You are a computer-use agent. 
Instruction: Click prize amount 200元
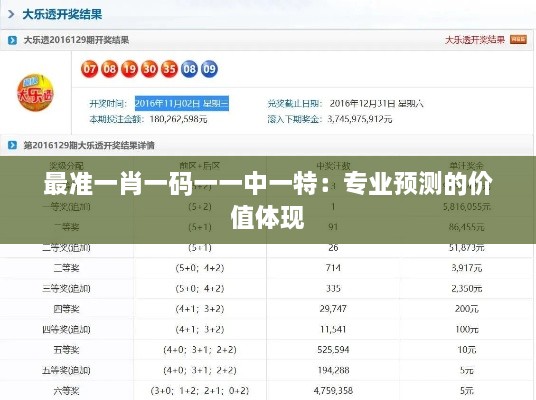[467, 309]
